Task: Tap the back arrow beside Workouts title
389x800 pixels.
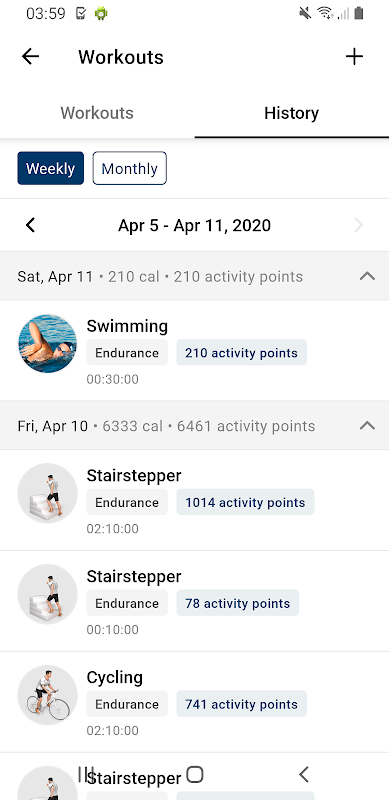Action: [30, 57]
